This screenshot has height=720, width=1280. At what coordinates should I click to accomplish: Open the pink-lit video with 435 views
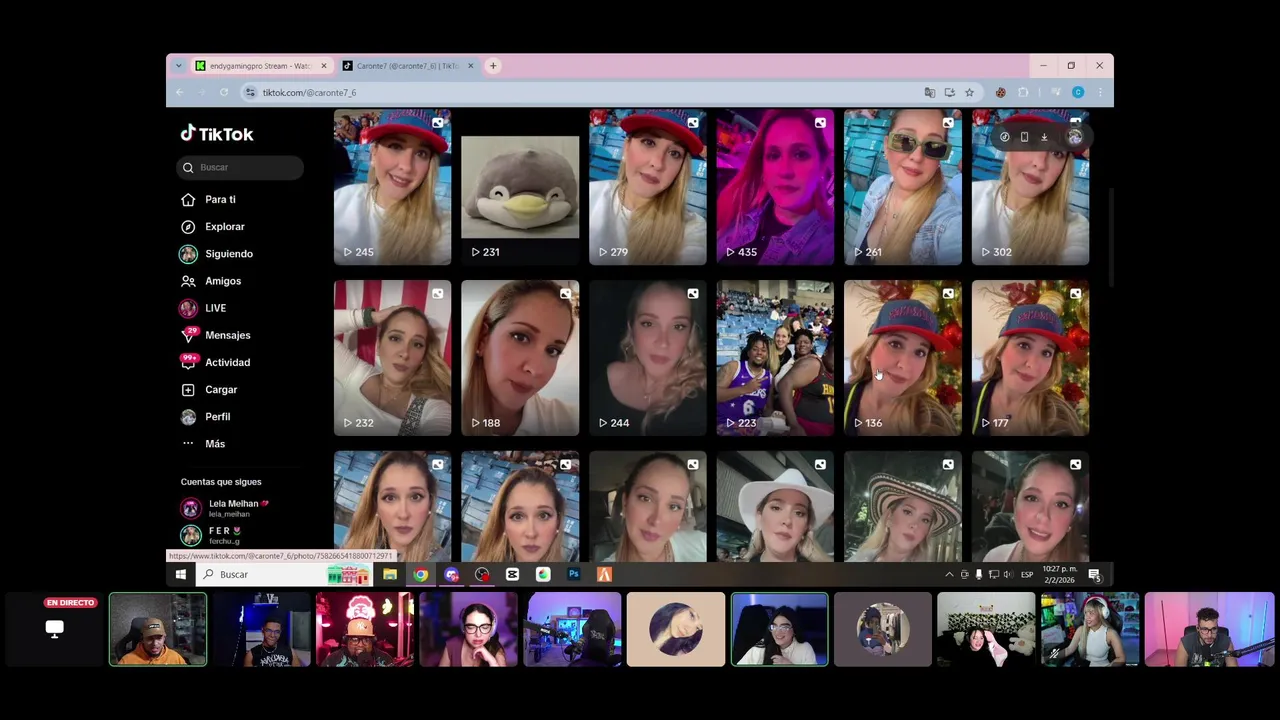click(775, 187)
